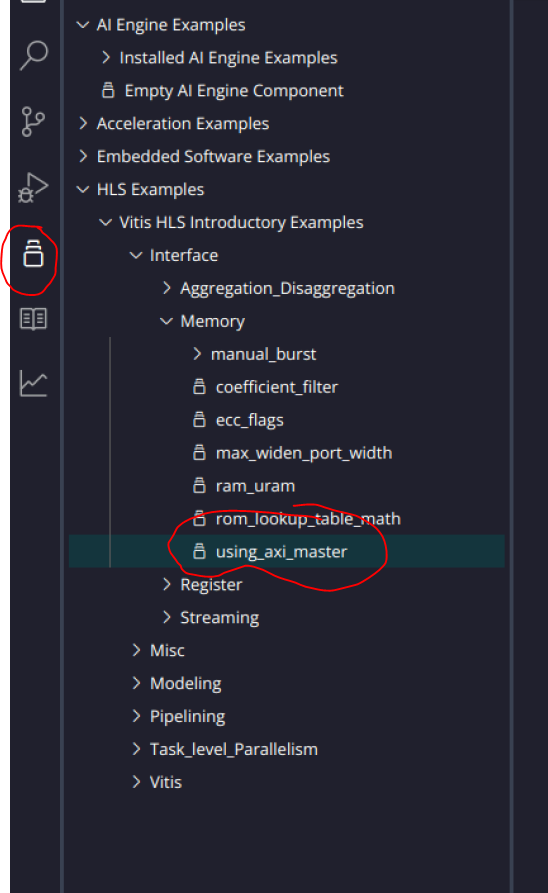548x893 pixels.
Task: Click the 'Memory' label text
Action: click(x=212, y=321)
